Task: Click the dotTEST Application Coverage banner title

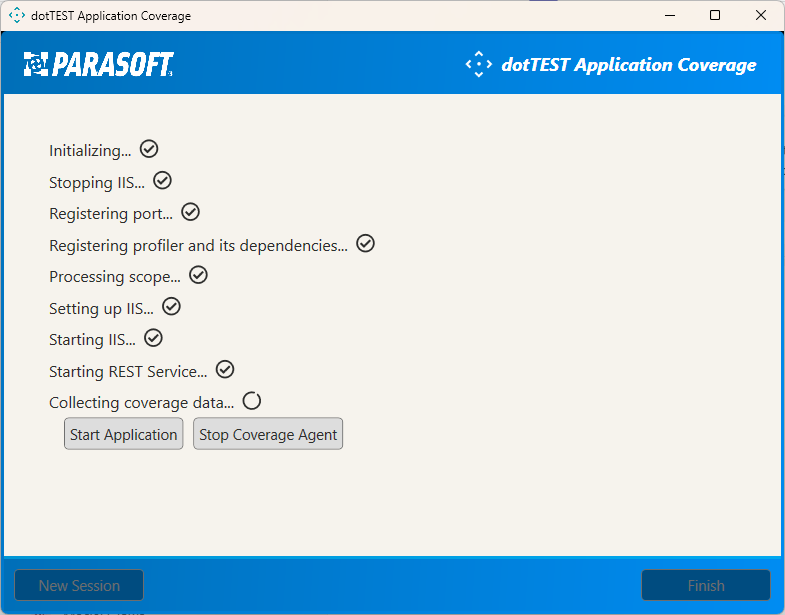Action: [x=629, y=65]
